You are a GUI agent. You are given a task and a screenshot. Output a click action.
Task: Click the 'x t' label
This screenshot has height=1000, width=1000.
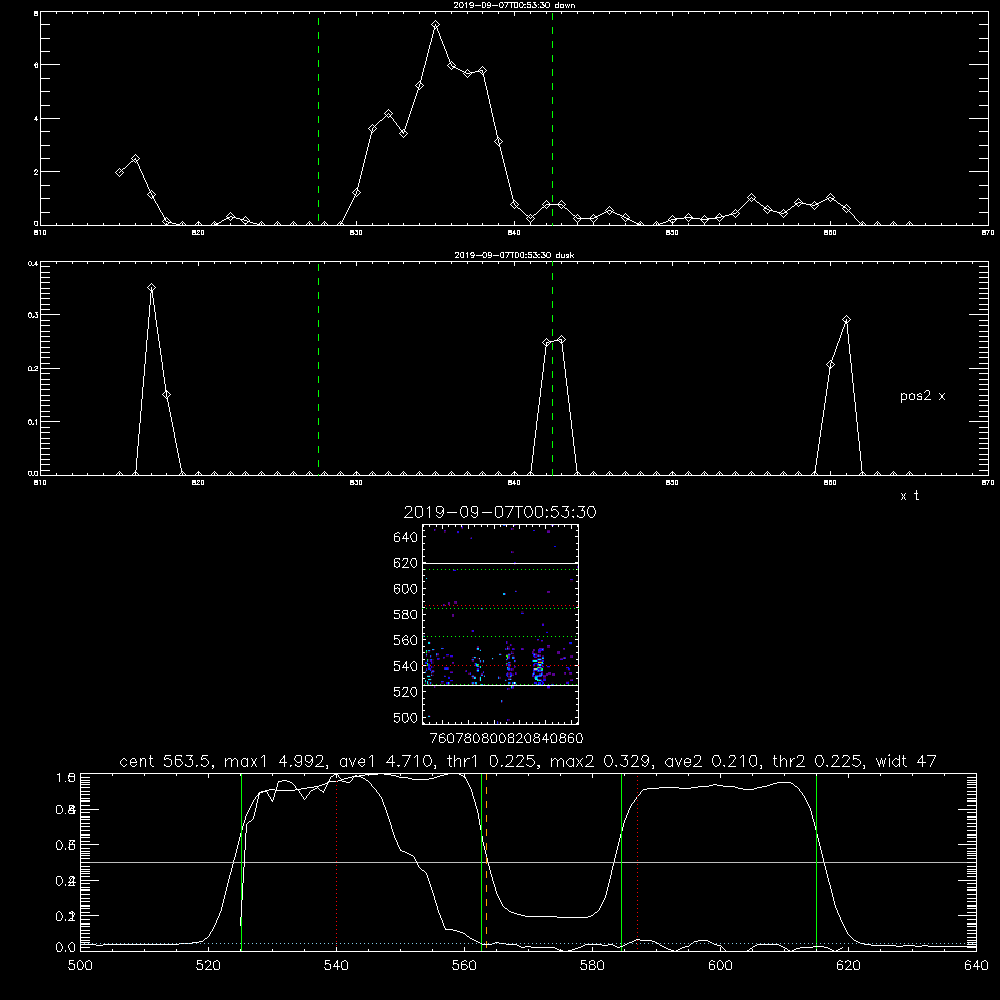click(909, 496)
